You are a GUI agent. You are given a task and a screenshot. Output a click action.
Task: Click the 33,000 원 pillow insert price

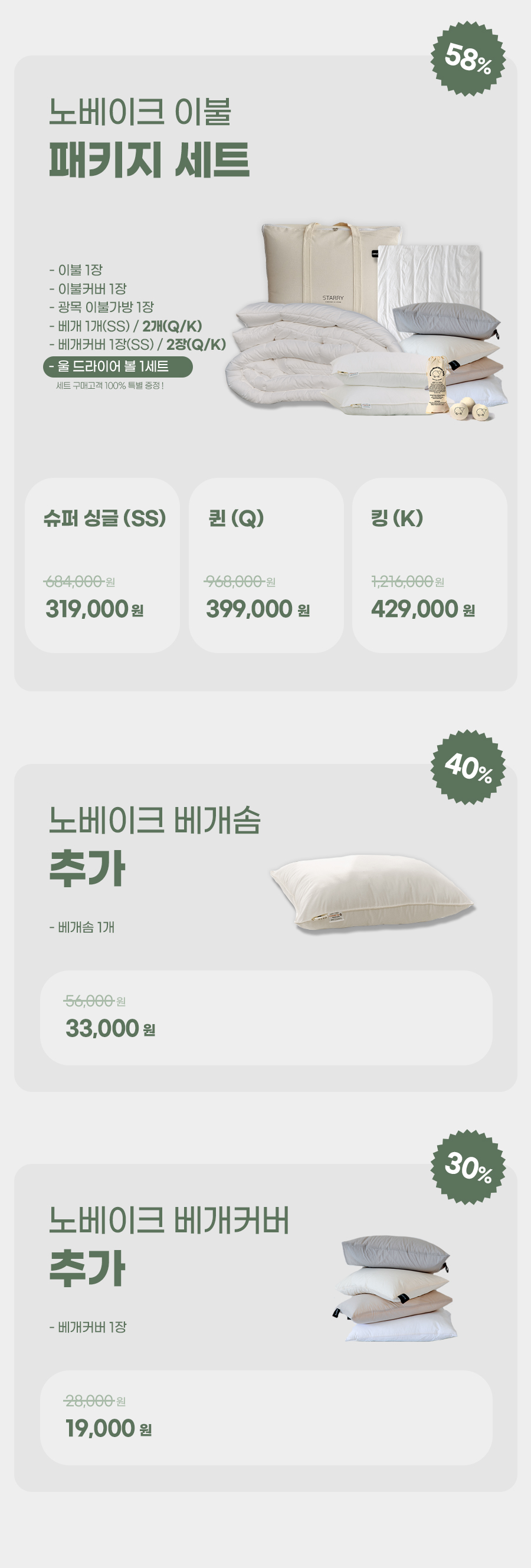click(x=110, y=1029)
